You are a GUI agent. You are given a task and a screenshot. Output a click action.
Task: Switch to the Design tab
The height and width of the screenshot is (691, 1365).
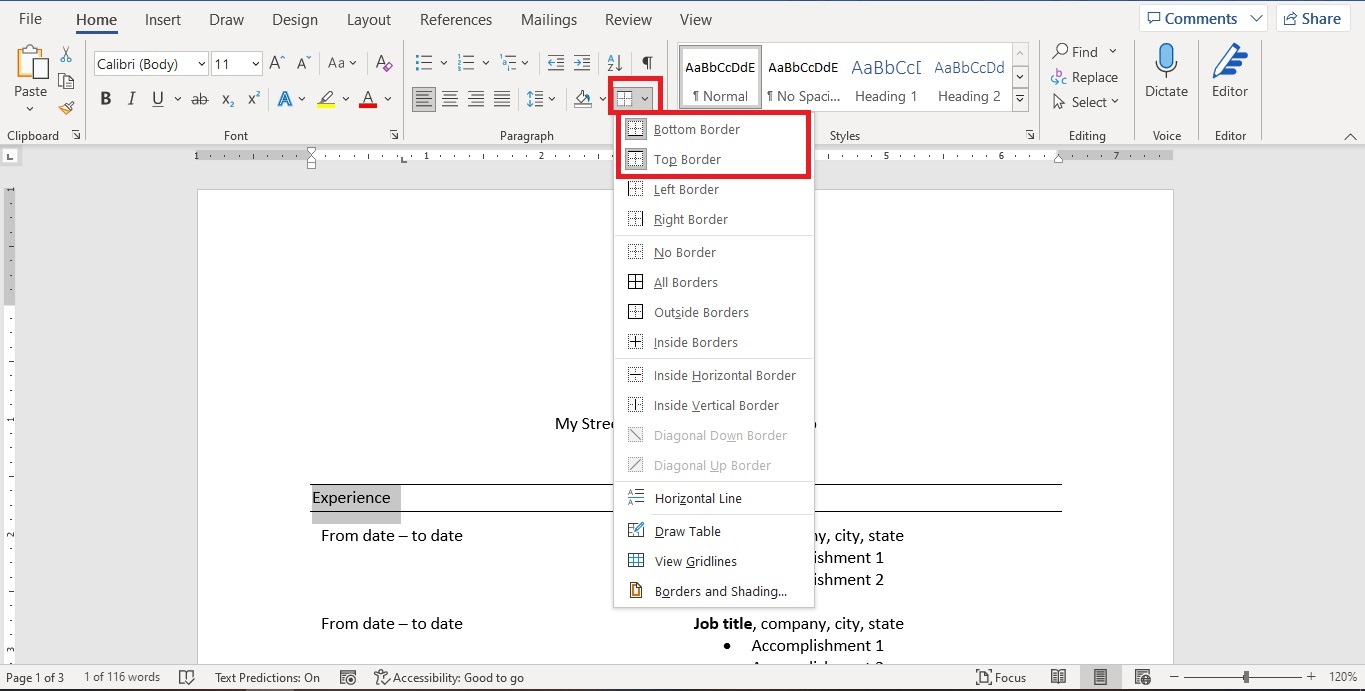[x=295, y=20]
